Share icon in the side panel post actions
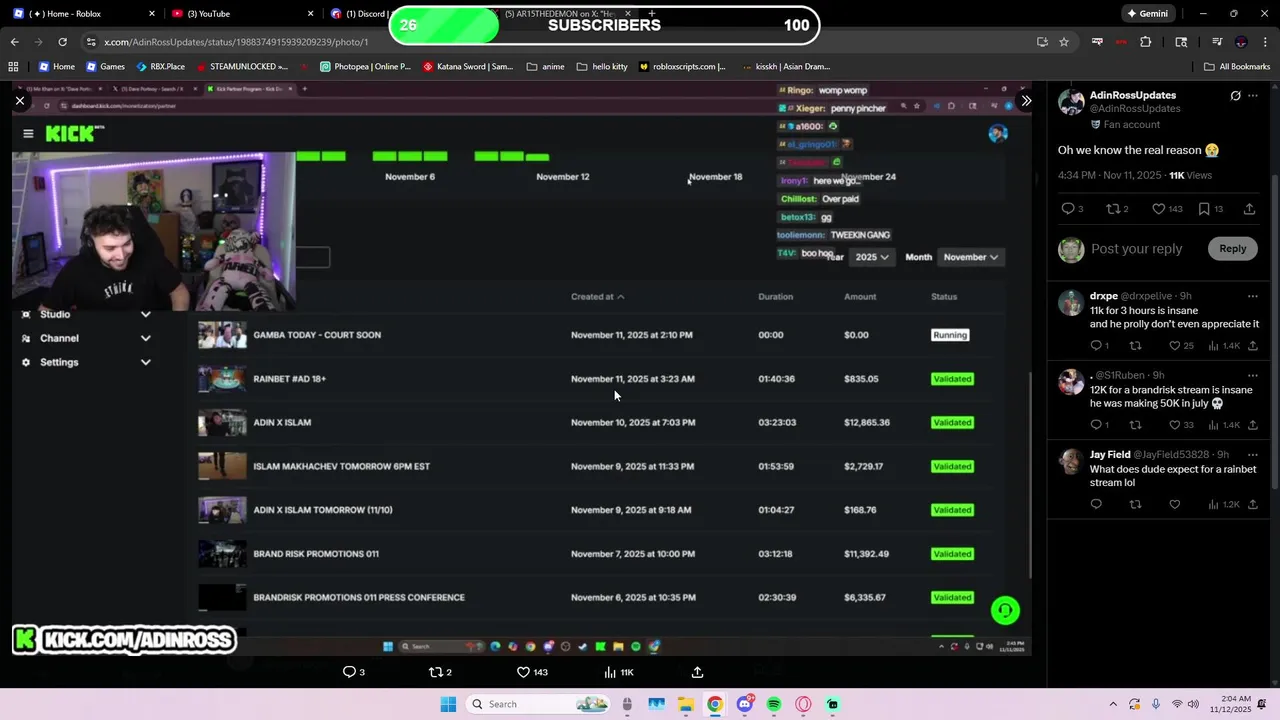The width and height of the screenshot is (1280, 720). pos(1249,209)
